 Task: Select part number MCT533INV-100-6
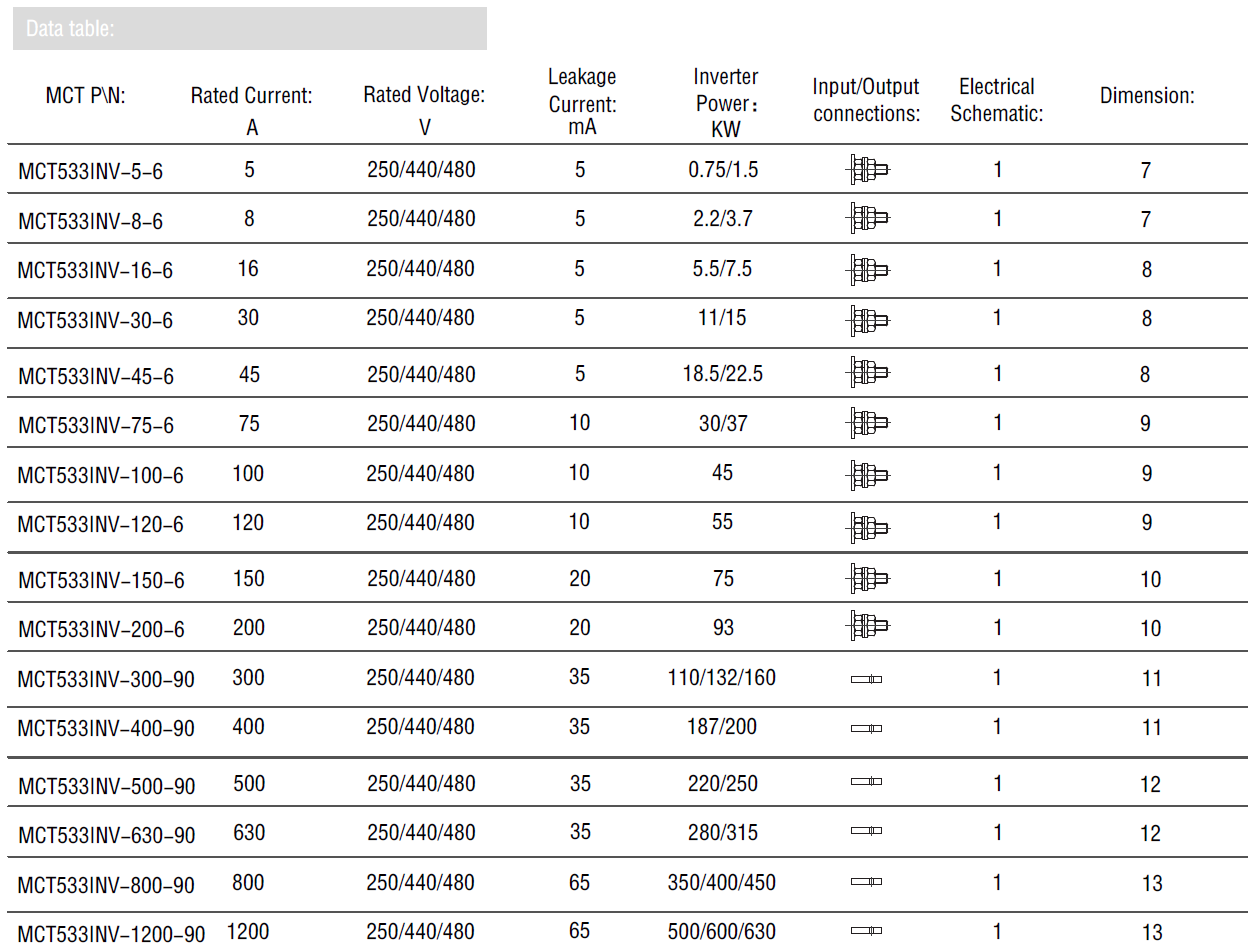click(x=100, y=476)
